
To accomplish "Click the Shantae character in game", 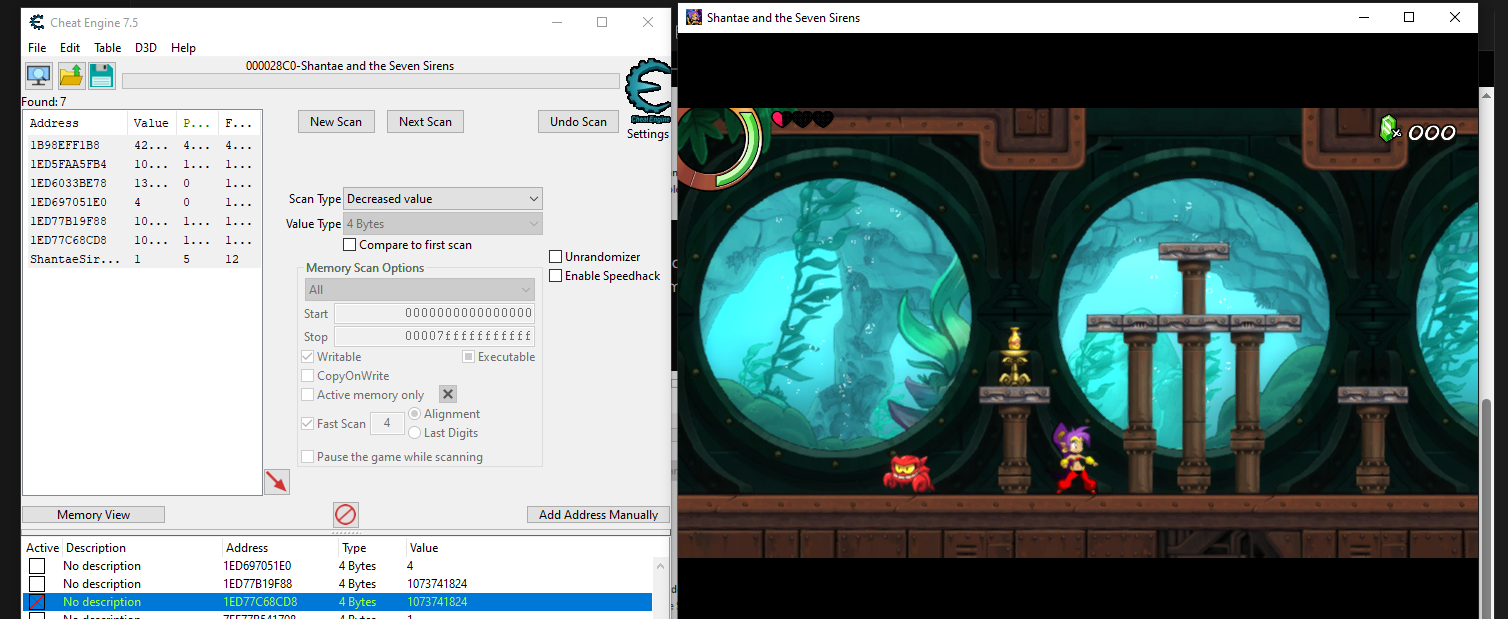I will pyautogui.click(x=1073, y=458).
